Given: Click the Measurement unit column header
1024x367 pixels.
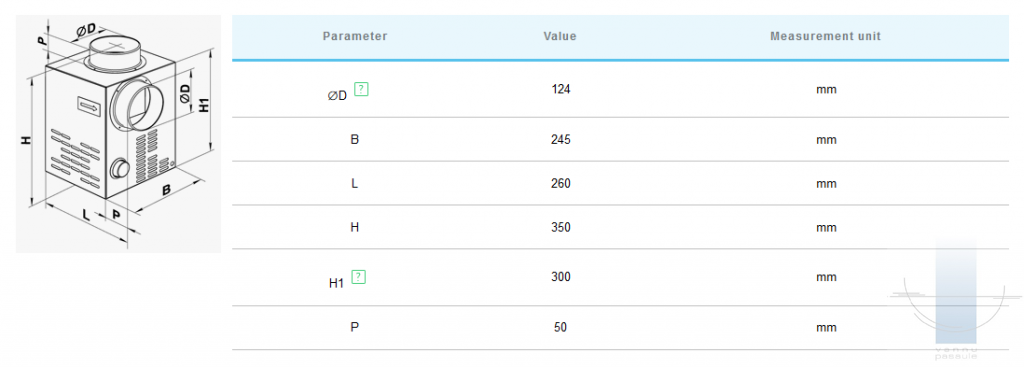Looking at the screenshot, I should [825, 37].
